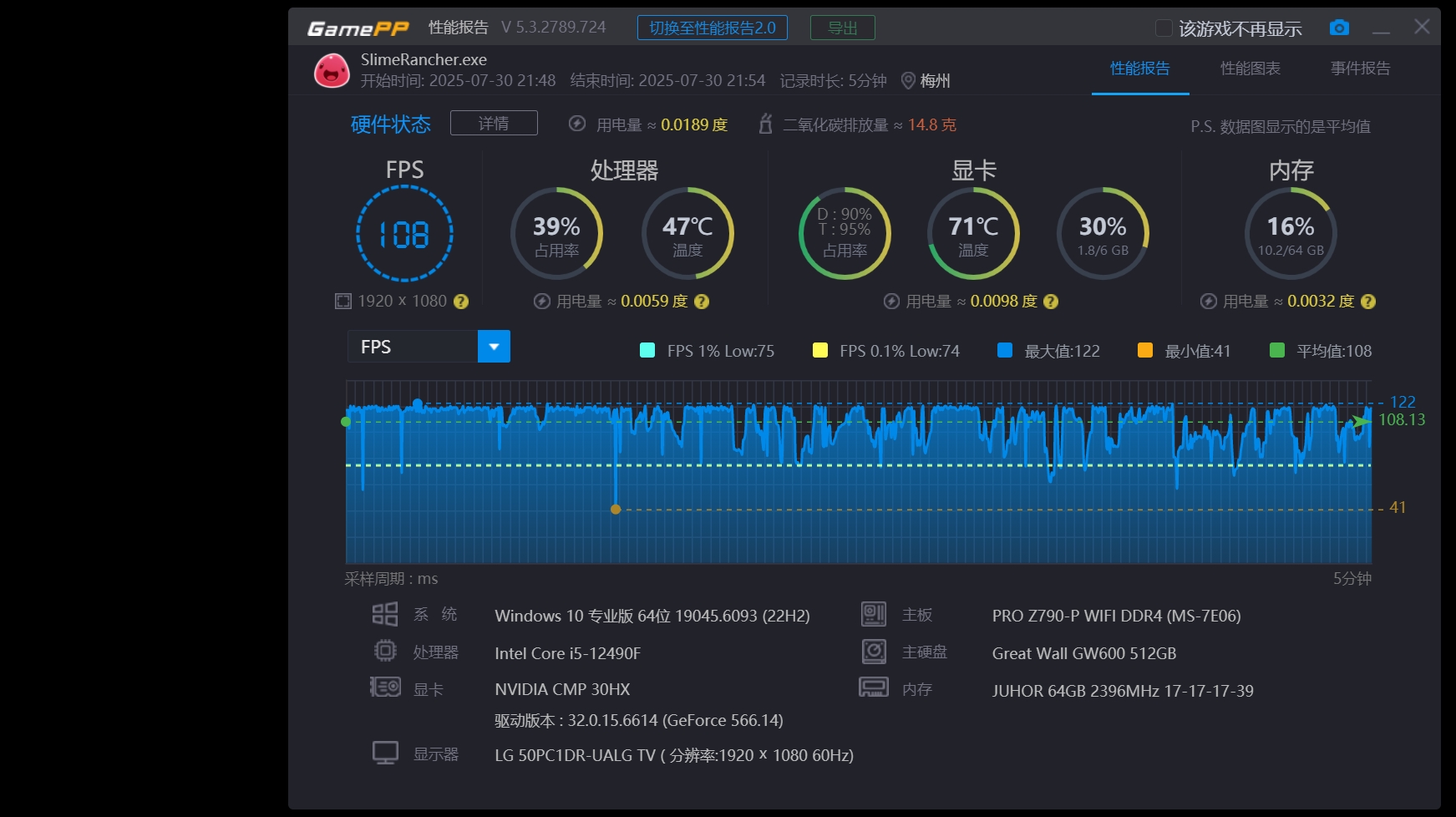Click the GPU 30% video memory gauge

[x=1103, y=233]
